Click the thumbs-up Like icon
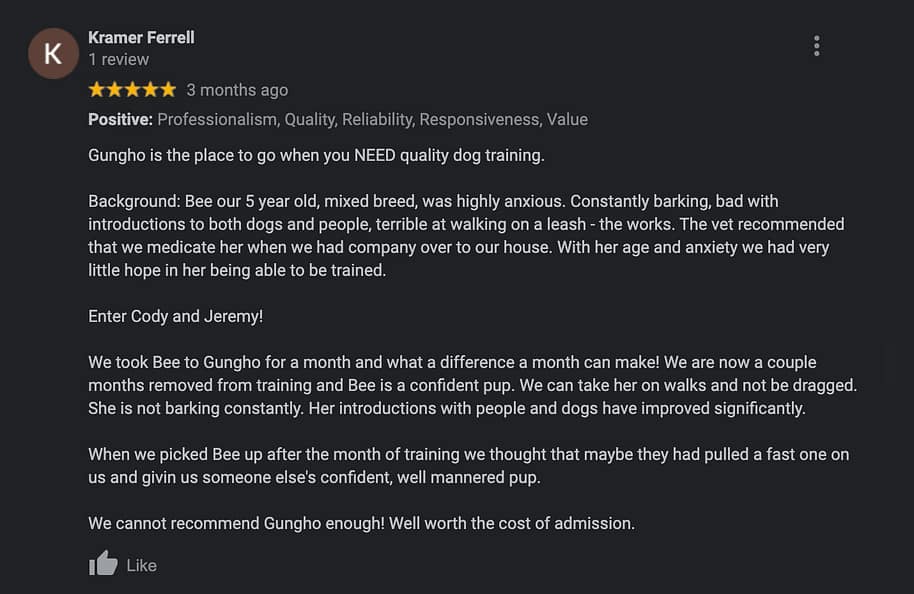914x594 pixels. click(103, 564)
